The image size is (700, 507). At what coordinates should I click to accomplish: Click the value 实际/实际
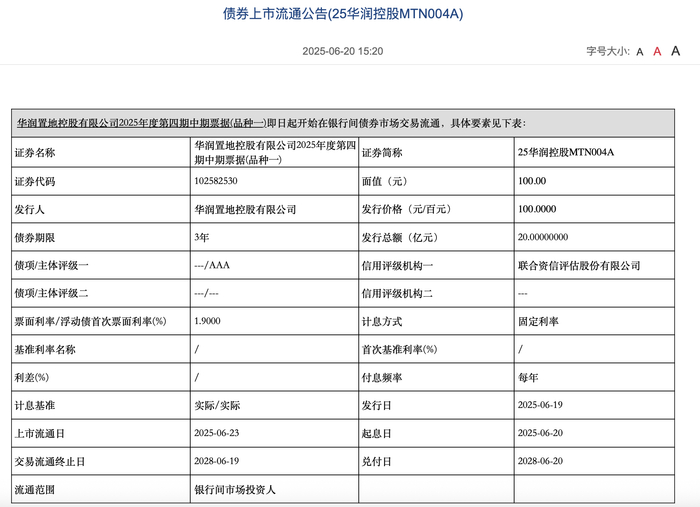[217, 405]
